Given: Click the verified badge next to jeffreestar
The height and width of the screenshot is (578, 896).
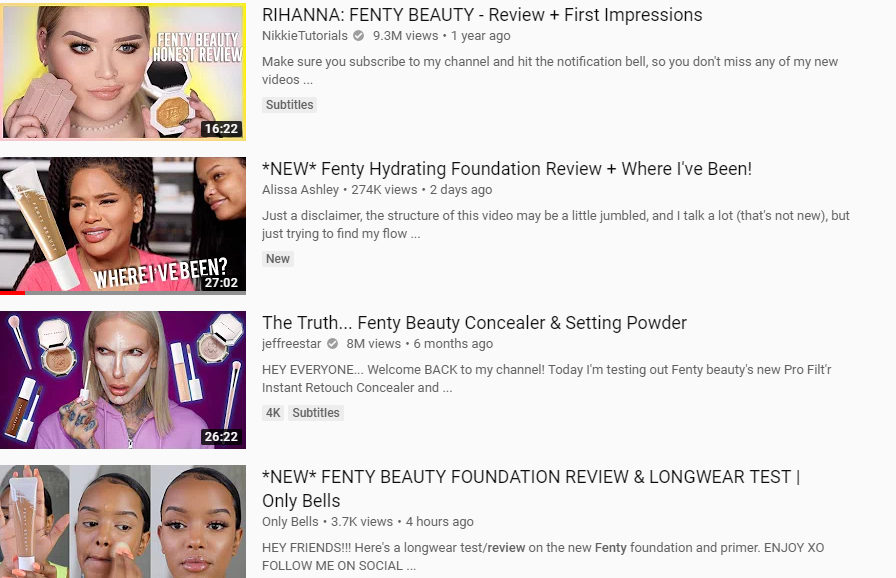Looking at the screenshot, I should click(332, 344).
